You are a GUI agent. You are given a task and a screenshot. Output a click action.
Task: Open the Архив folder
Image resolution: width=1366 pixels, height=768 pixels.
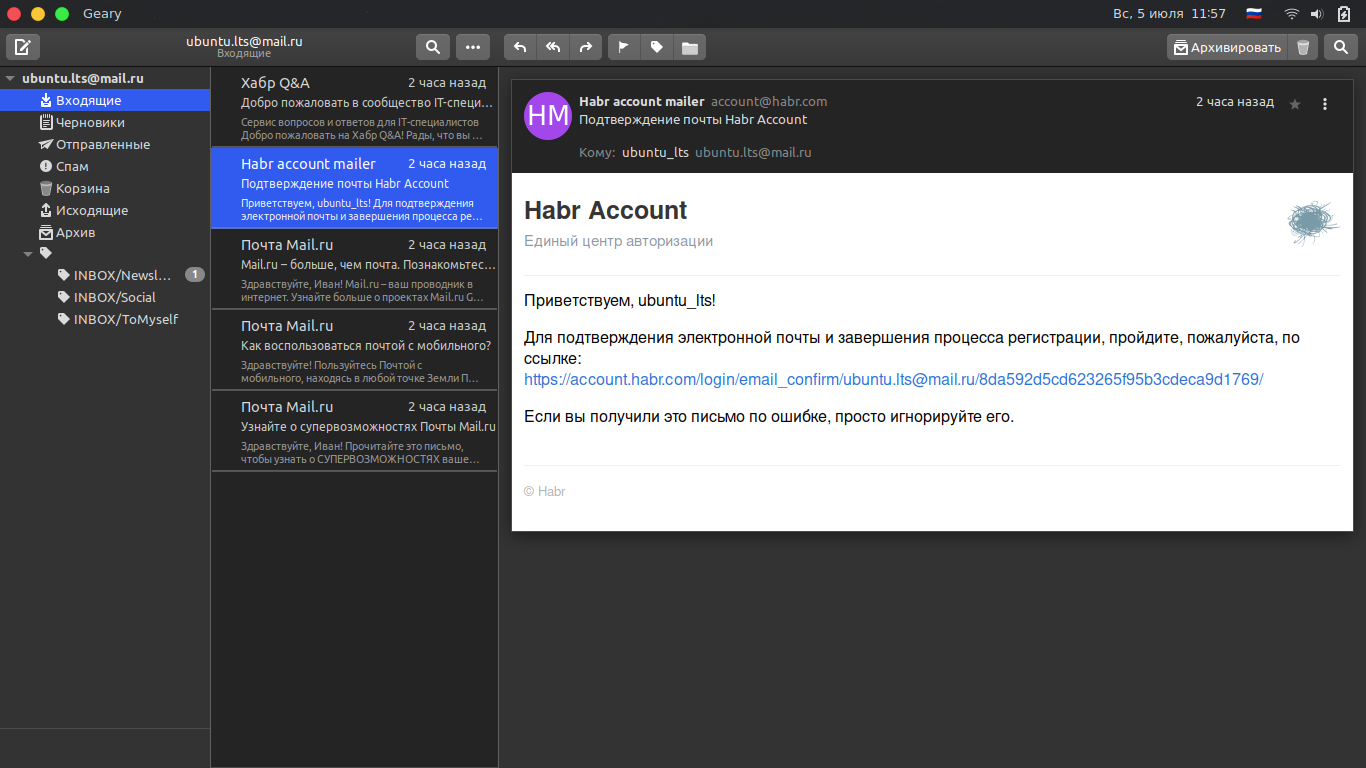105,232
